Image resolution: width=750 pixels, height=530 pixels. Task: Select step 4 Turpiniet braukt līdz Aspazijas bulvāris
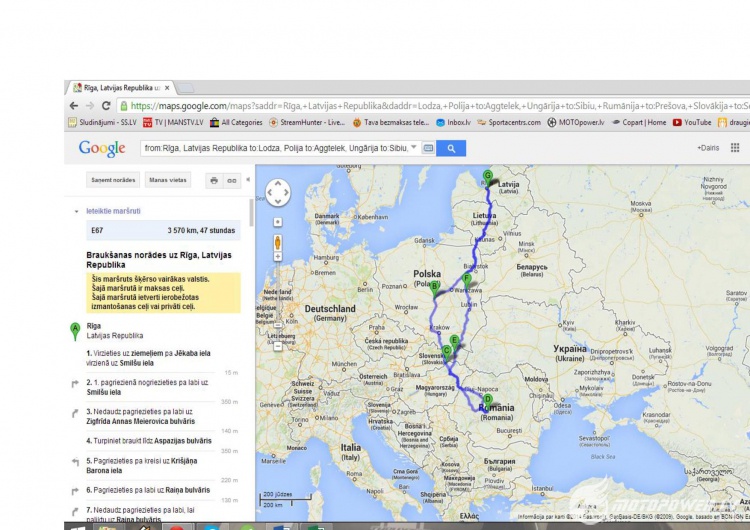(x=149, y=441)
